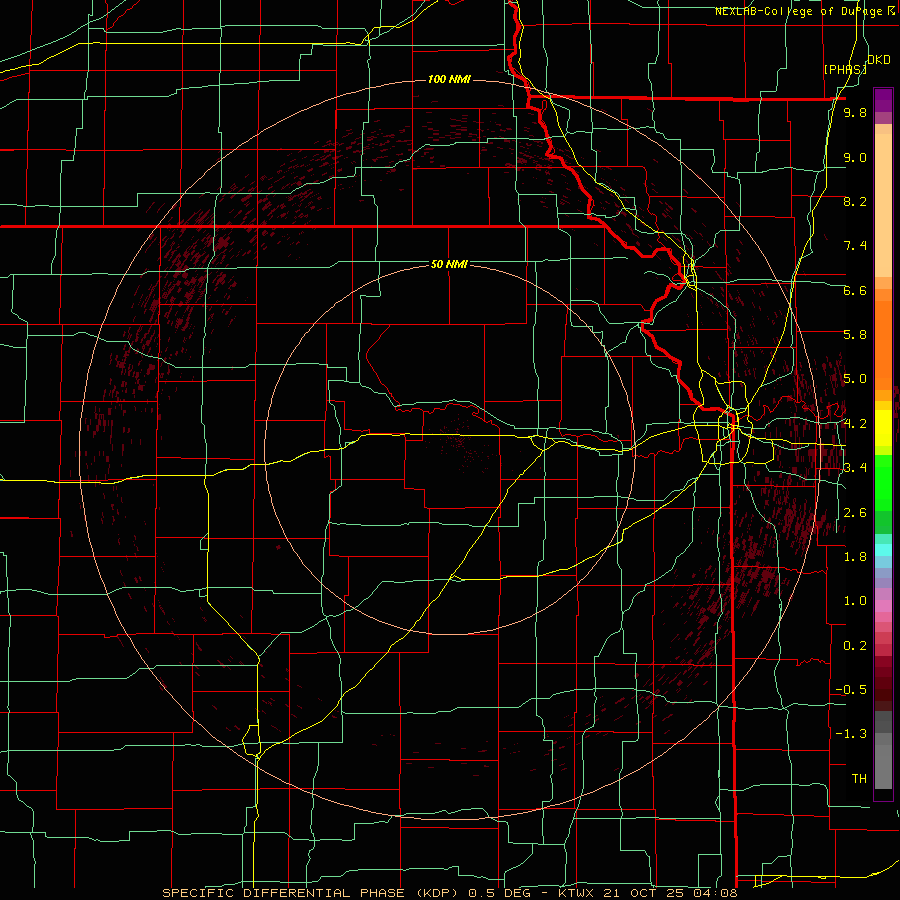Click the 5.0 value on the KDP scale
Viewport: 900px width, 900px height.
point(855,379)
